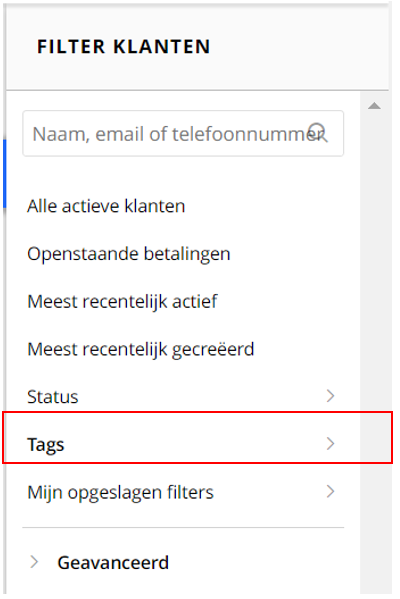Screen dimensions: 400x599
Task: Click the chevron arrow beside Tags
Action: tap(331, 444)
